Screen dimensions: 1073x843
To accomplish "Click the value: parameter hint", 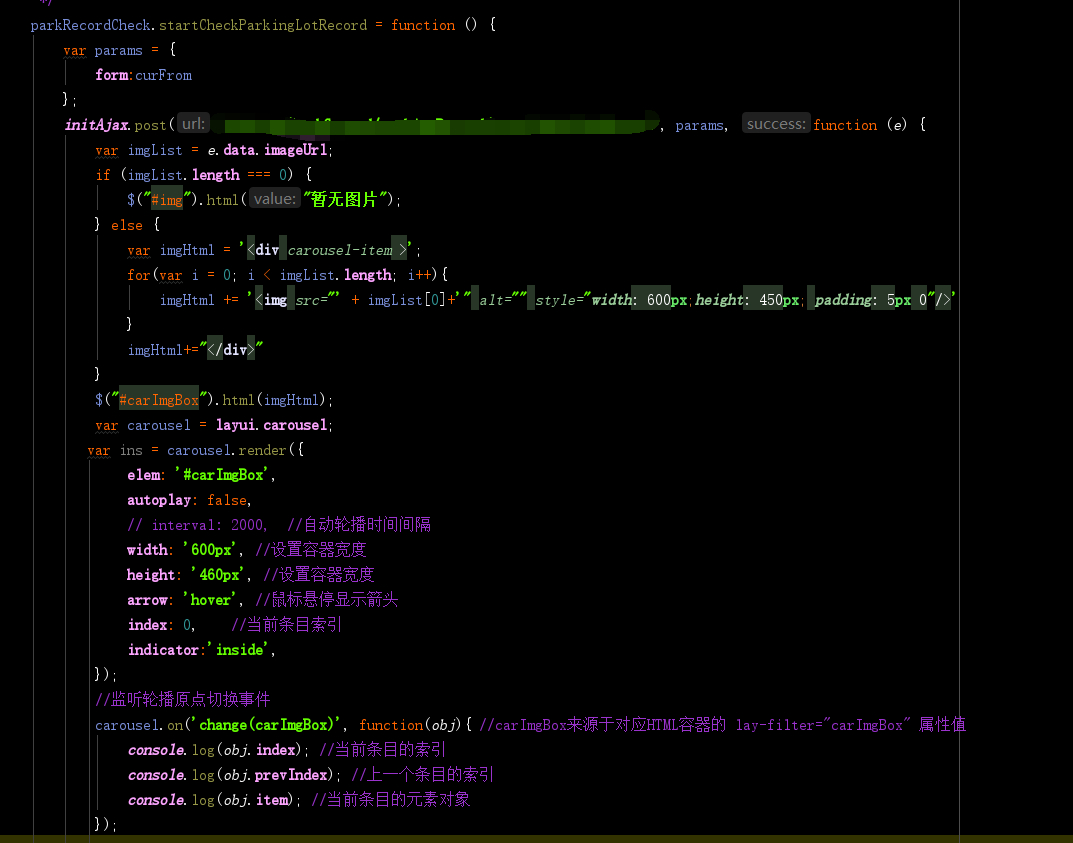I will [274, 199].
